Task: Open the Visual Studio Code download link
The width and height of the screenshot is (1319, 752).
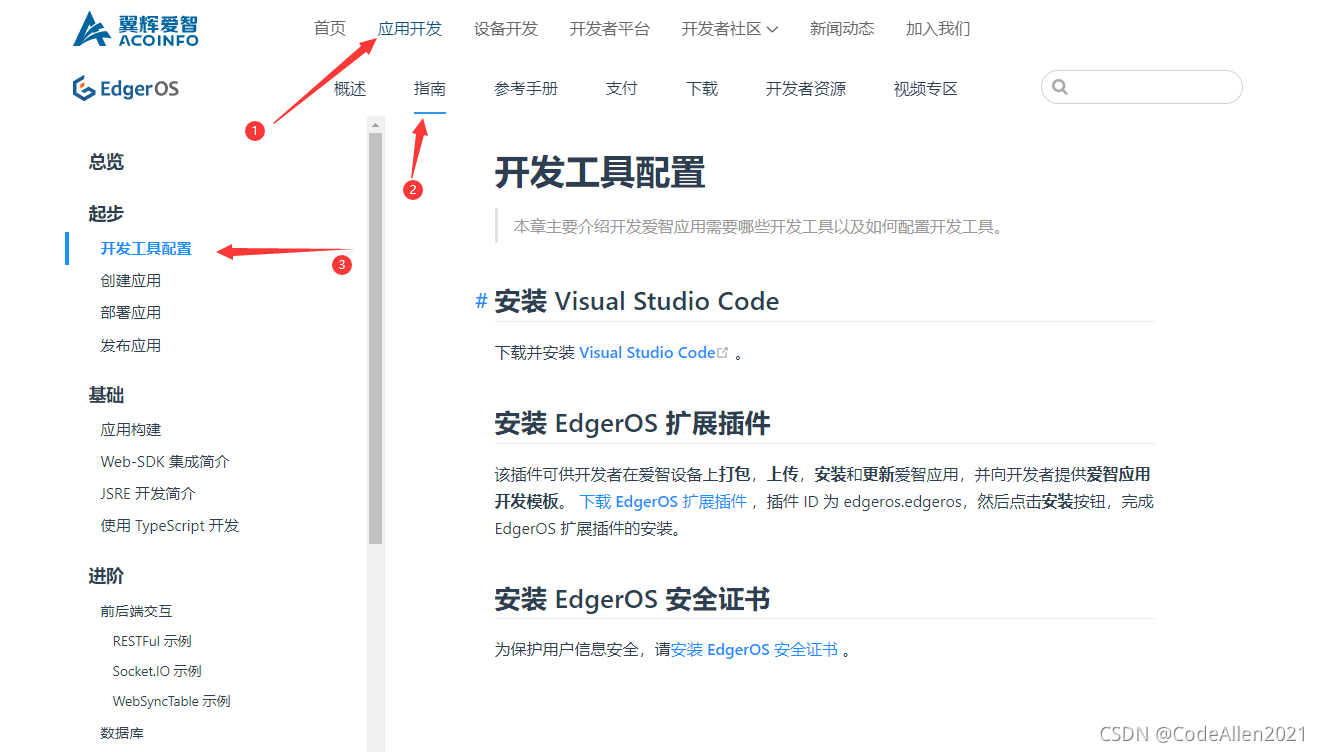Action: (647, 352)
